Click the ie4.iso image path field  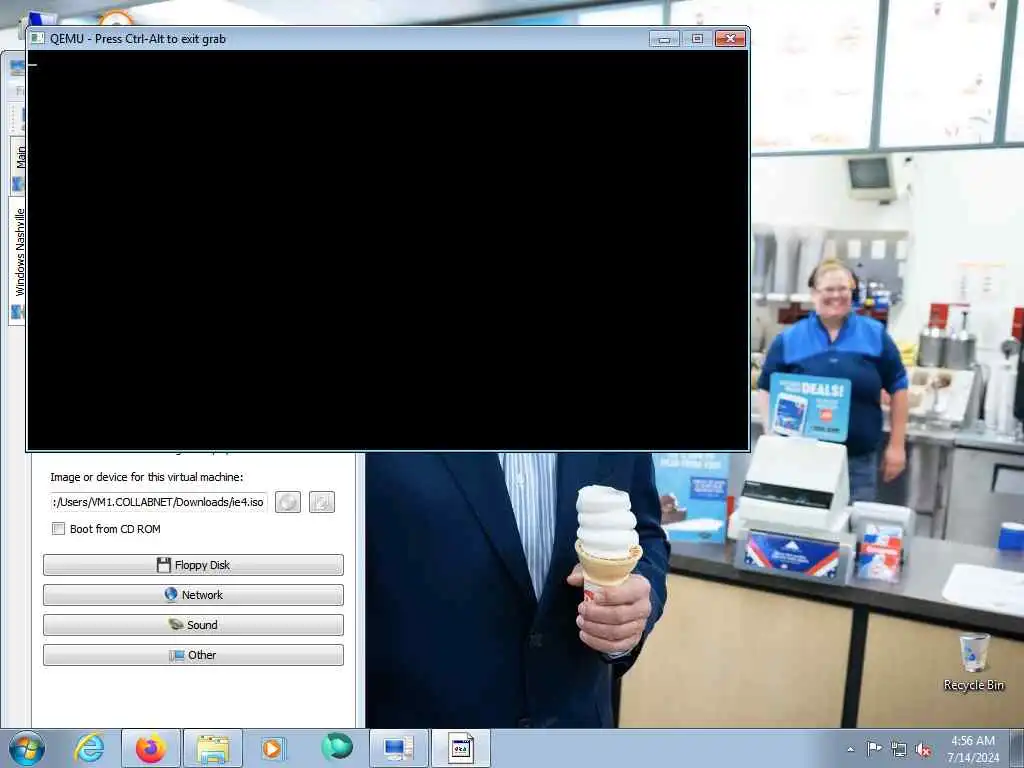click(x=159, y=502)
